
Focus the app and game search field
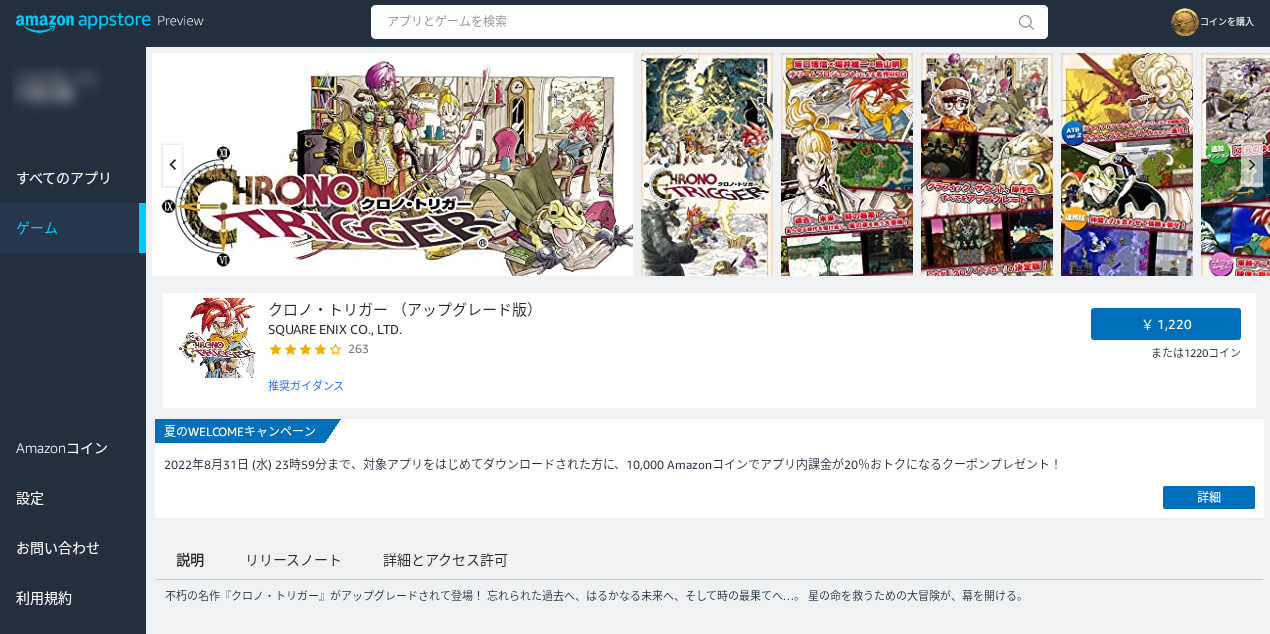pos(709,22)
